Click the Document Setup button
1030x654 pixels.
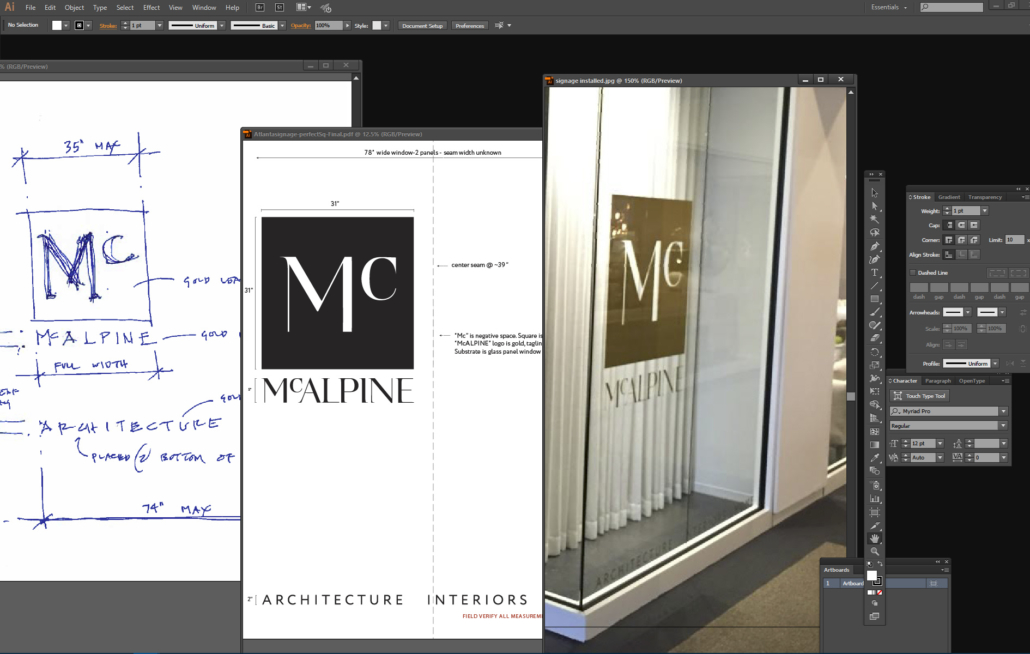422,26
